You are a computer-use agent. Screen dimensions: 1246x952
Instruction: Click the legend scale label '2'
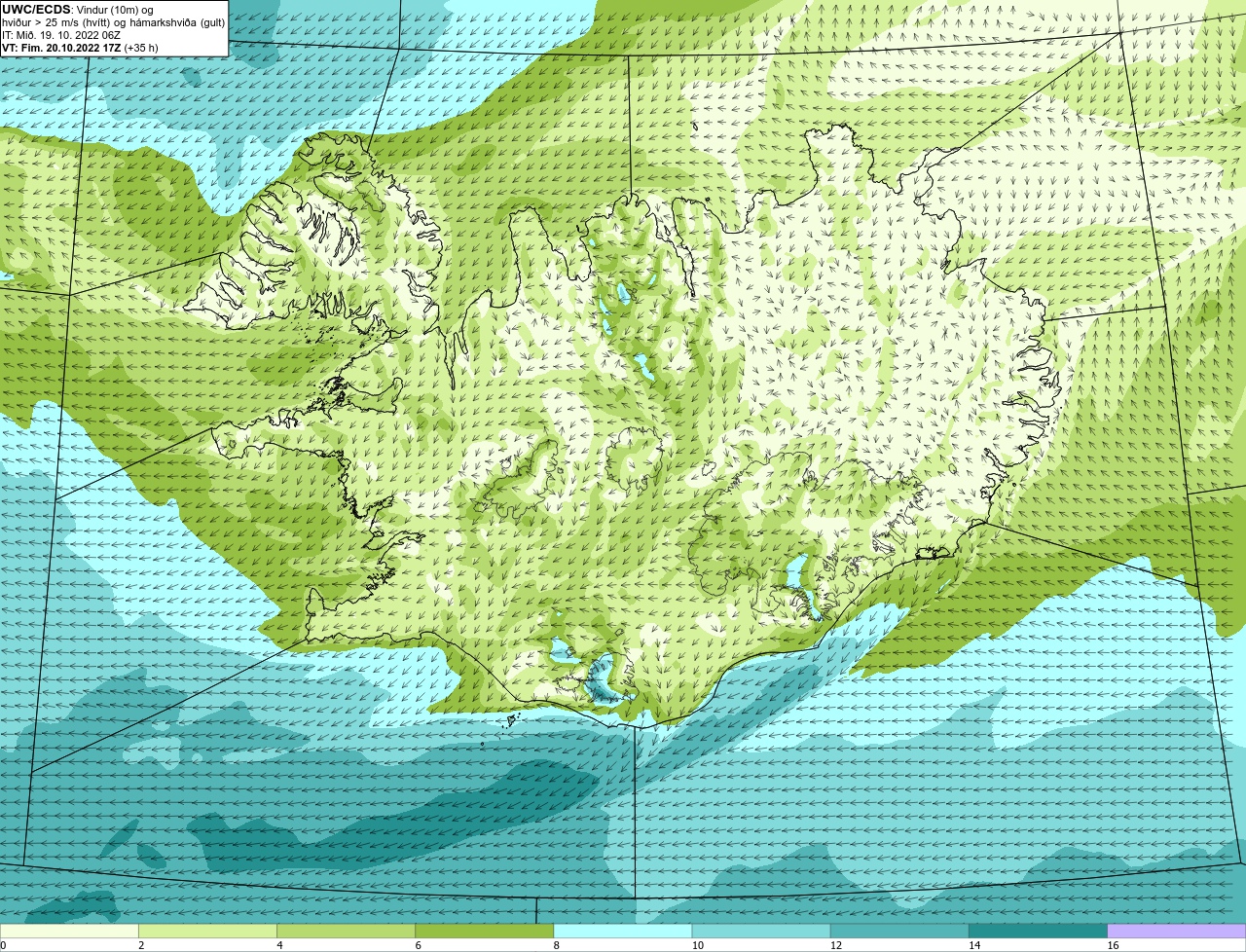(x=141, y=945)
